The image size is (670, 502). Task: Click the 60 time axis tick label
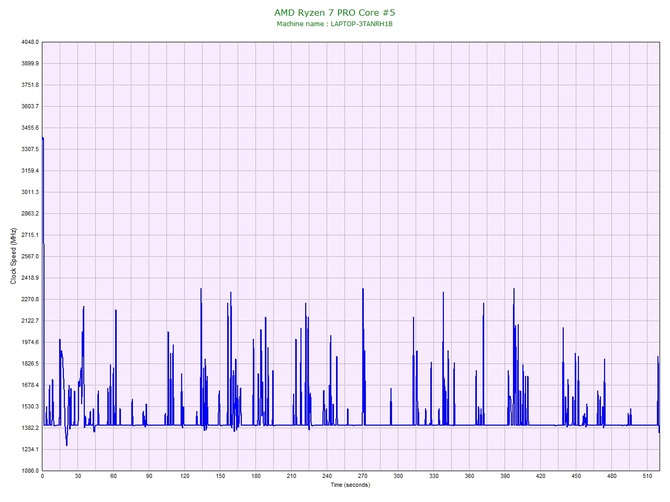(113, 476)
